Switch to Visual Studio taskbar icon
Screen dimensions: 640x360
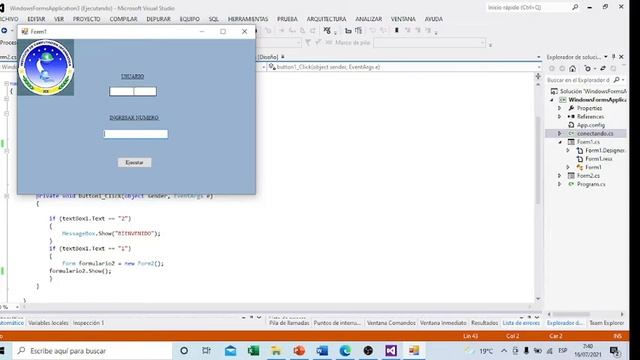click(x=391, y=351)
